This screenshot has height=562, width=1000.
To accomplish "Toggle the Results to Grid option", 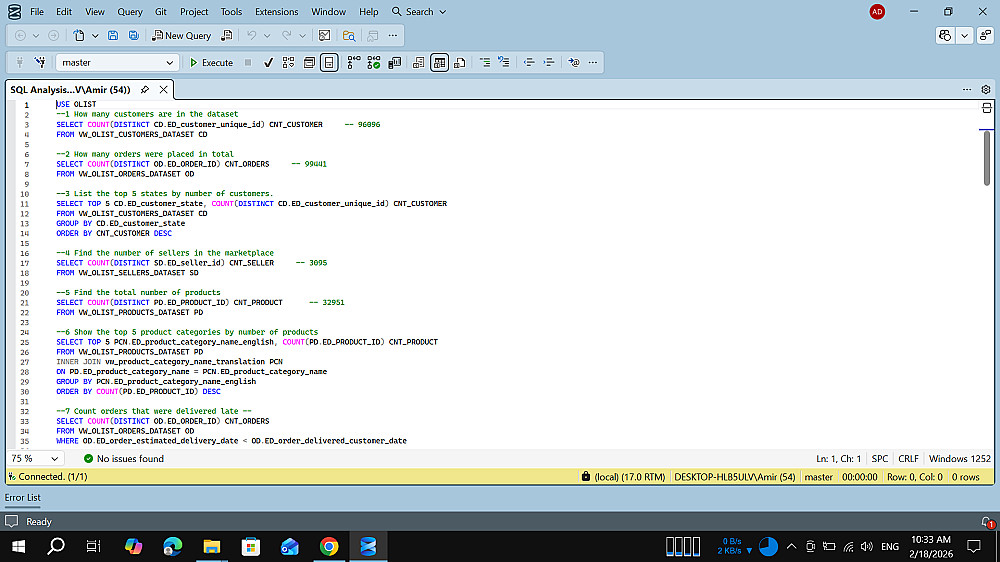I will 439,62.
